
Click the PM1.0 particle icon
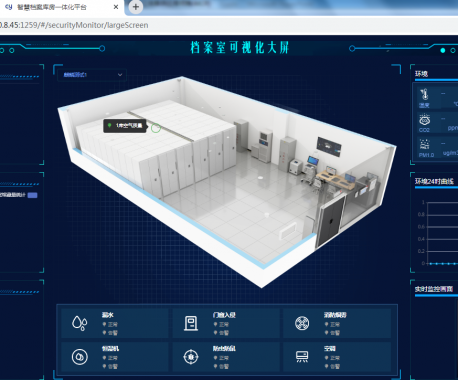[x=425, y=145]
